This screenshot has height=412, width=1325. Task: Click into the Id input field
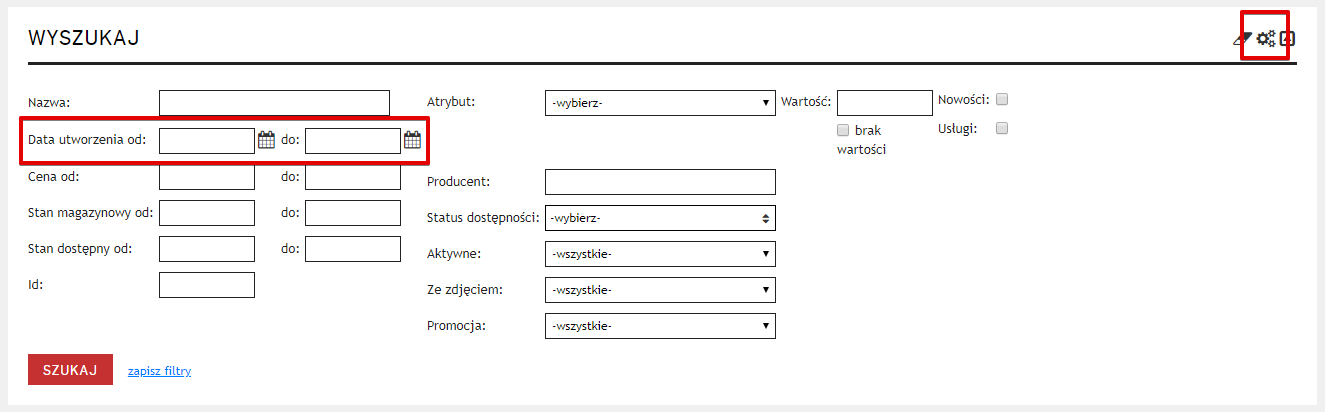coord(207,285)
